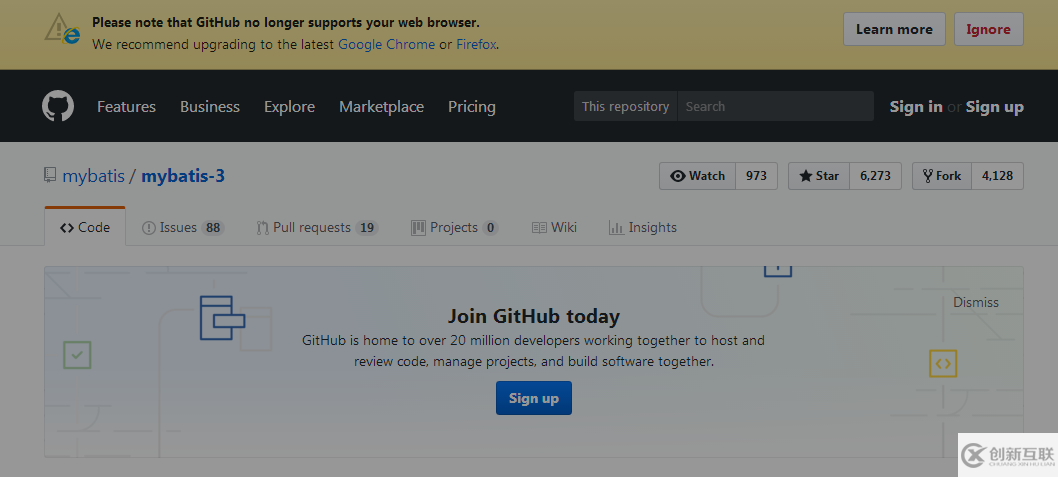Open Marketplace from the header
The image size is (1058, 477).
coord(381,107)
